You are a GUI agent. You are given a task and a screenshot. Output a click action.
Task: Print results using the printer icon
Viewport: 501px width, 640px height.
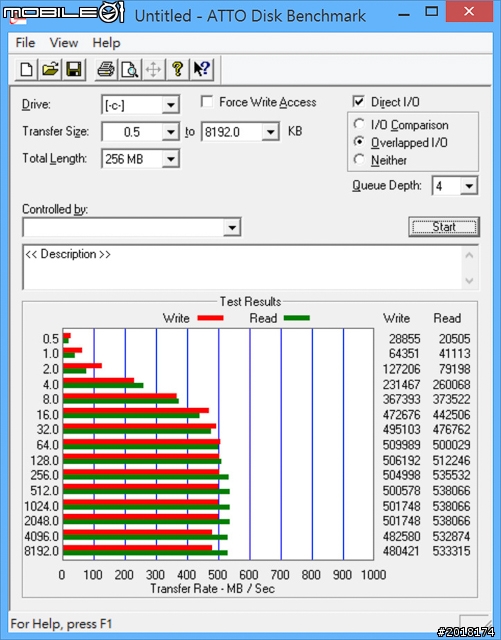click(106, 69)
